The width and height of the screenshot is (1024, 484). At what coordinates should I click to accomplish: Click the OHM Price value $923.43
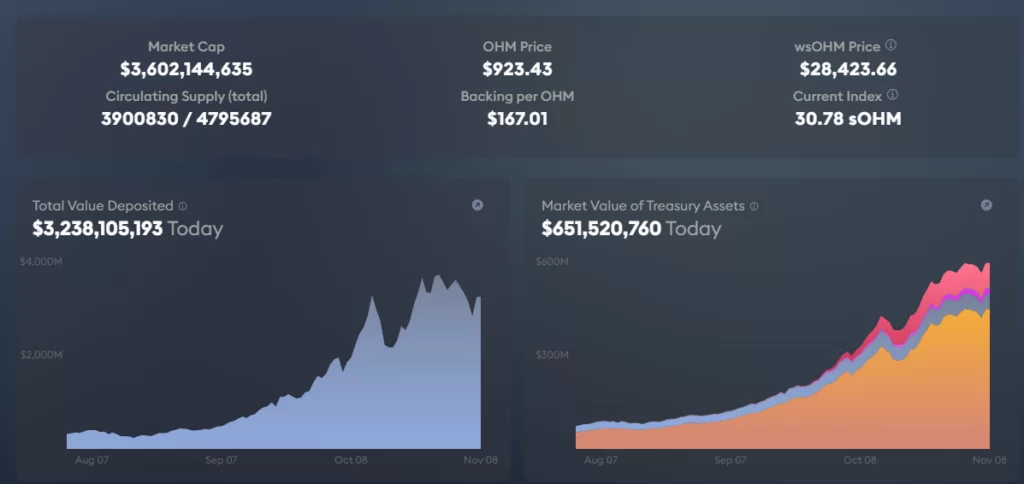coord(517,69)
